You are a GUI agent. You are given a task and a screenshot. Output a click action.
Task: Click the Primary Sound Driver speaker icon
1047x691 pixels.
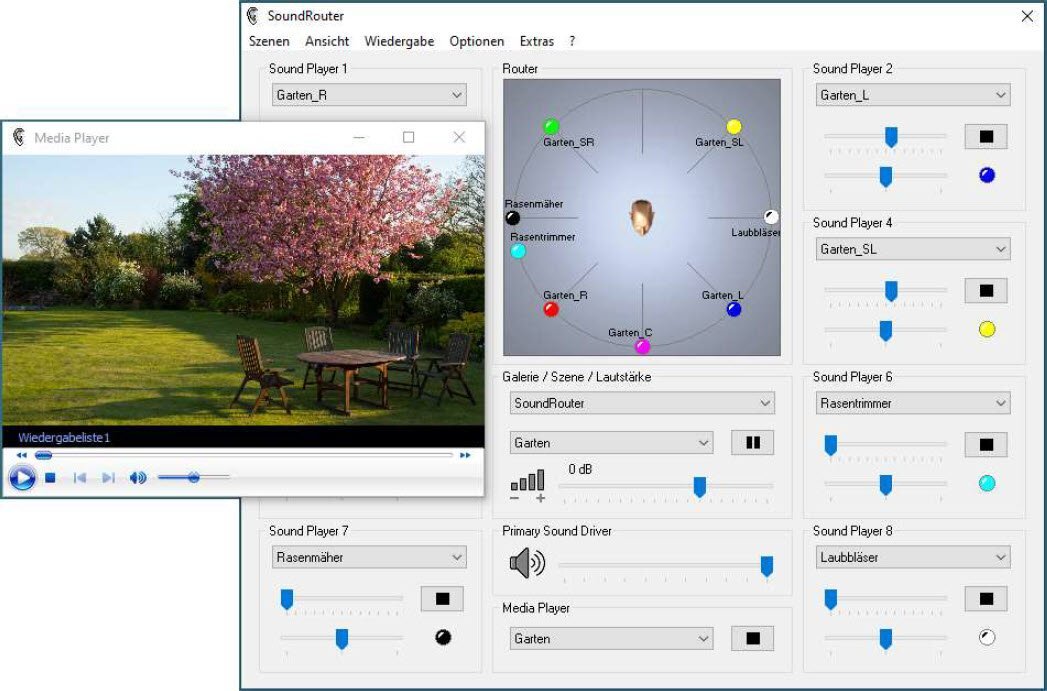pyautogui.click(x=527, y=564)
